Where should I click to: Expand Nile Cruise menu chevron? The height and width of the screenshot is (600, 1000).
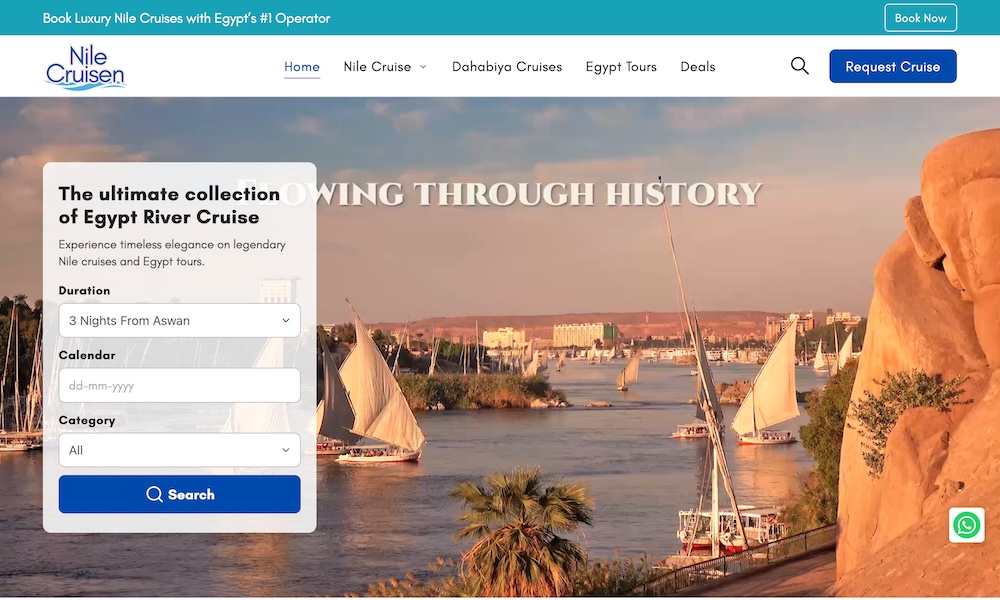423,66
